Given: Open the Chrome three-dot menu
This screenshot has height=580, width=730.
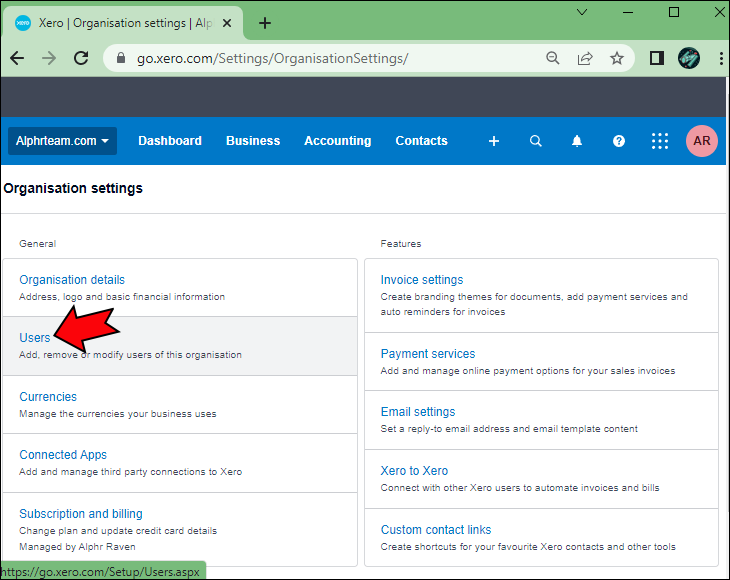Looking at the screenshot, I should (x=721, y=58).
